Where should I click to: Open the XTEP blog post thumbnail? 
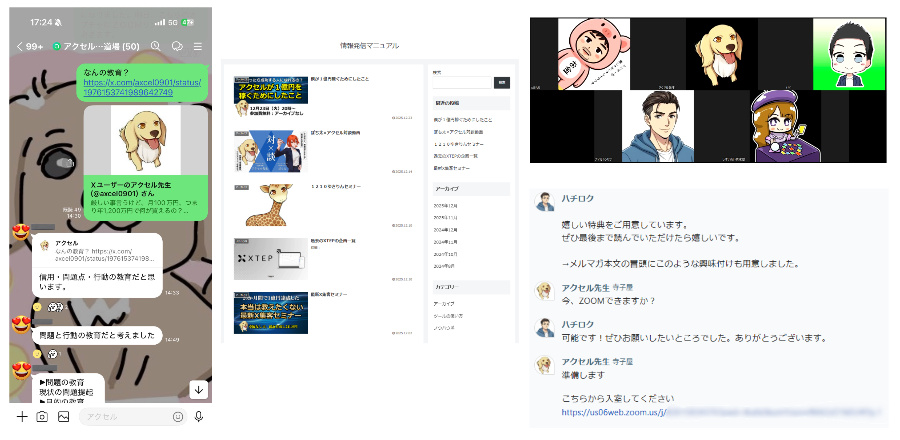pyautogui.click(x=271, y=257)
